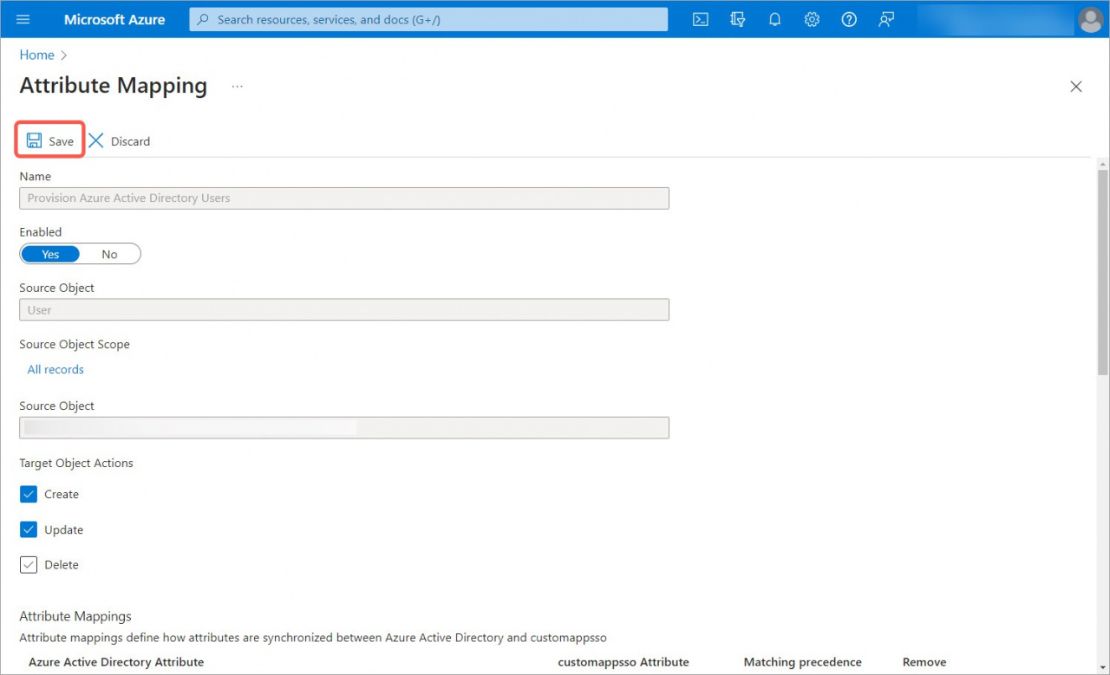1110x675 pixels.
Task: Set Enabled toggle to Yes
Action: pyautogui.click(x=50, y=254)
